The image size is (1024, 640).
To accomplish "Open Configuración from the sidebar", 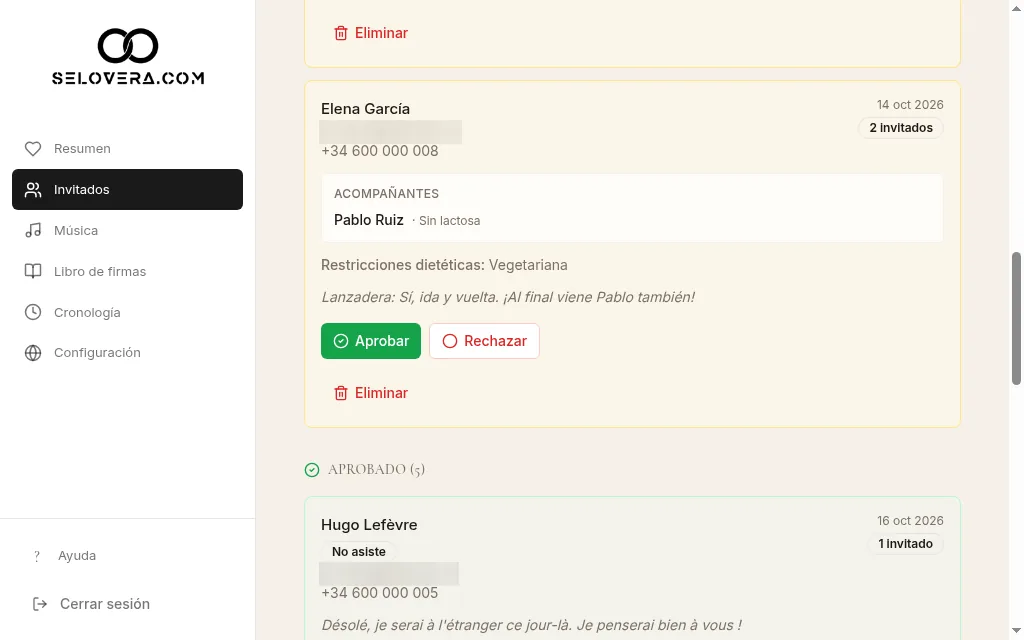I will point(127,353).
